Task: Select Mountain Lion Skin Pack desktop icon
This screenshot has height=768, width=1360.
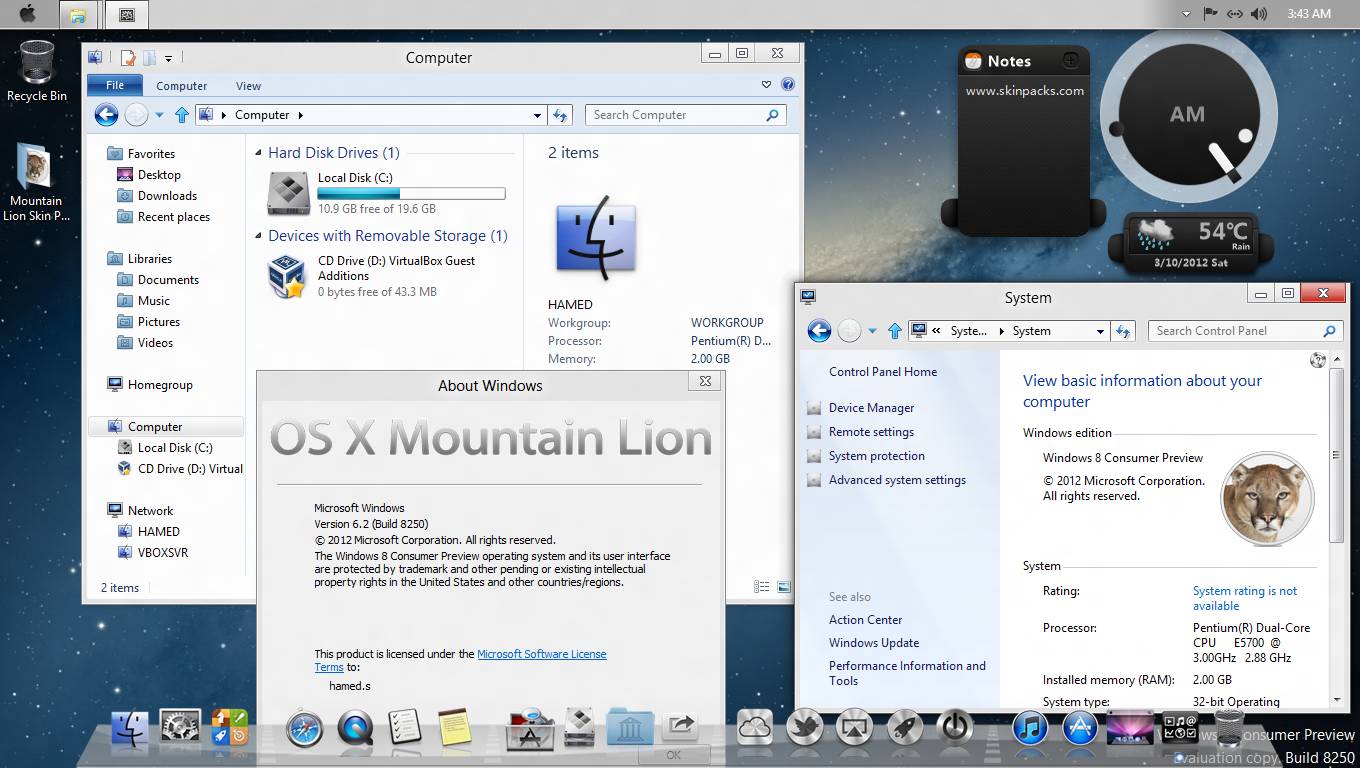Action: click(36, 182)
